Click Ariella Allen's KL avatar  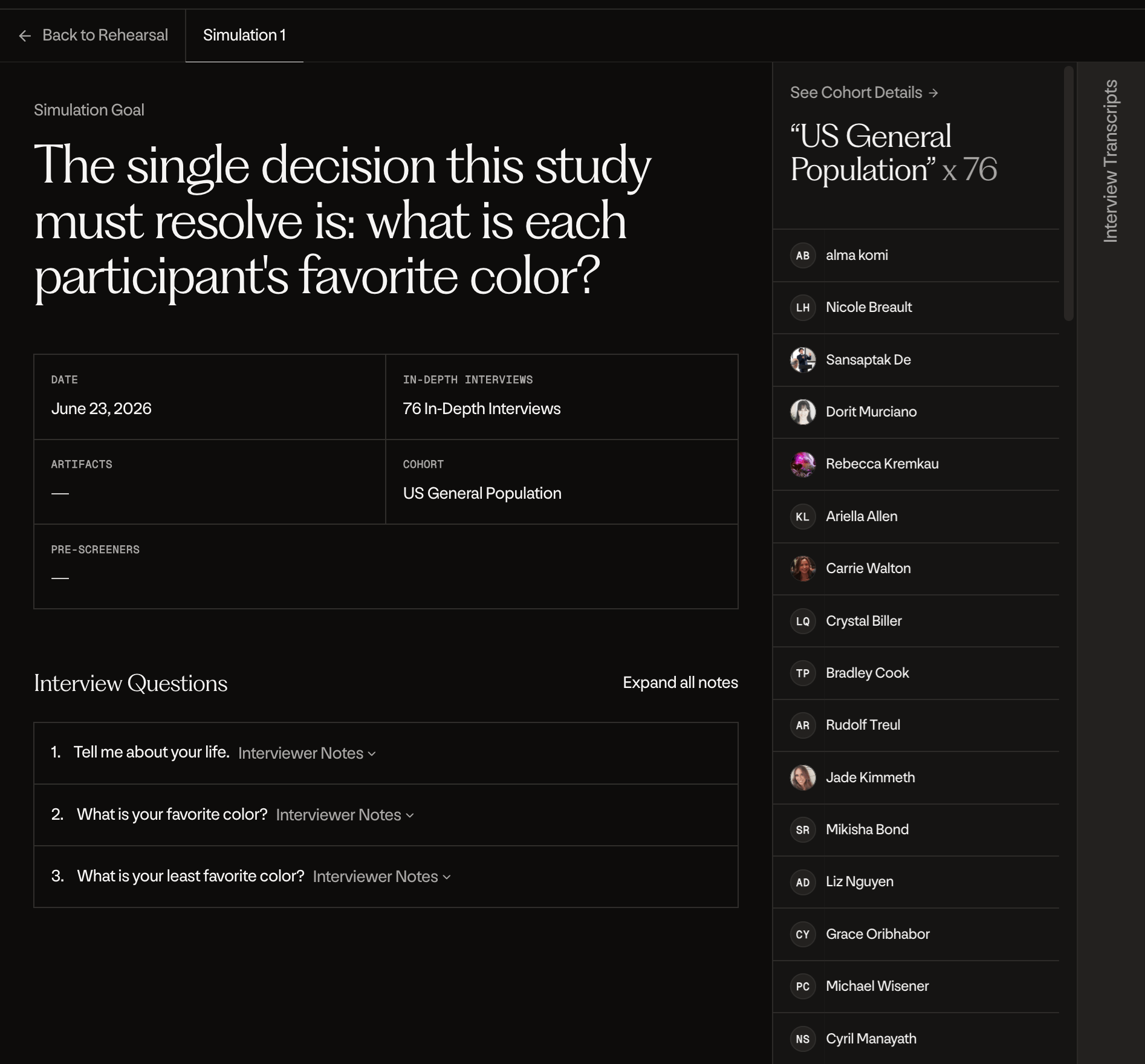803,517
